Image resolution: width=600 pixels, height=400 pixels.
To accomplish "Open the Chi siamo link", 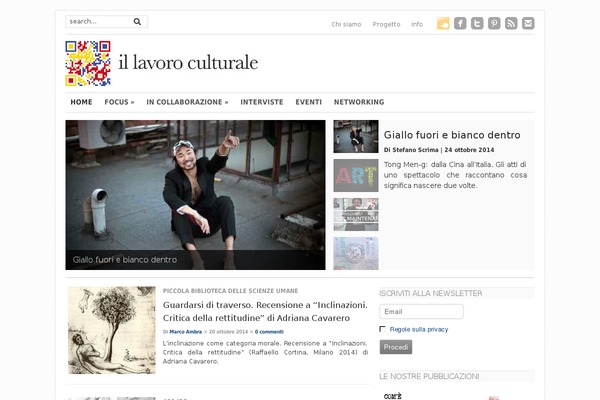I will (346, 24).
